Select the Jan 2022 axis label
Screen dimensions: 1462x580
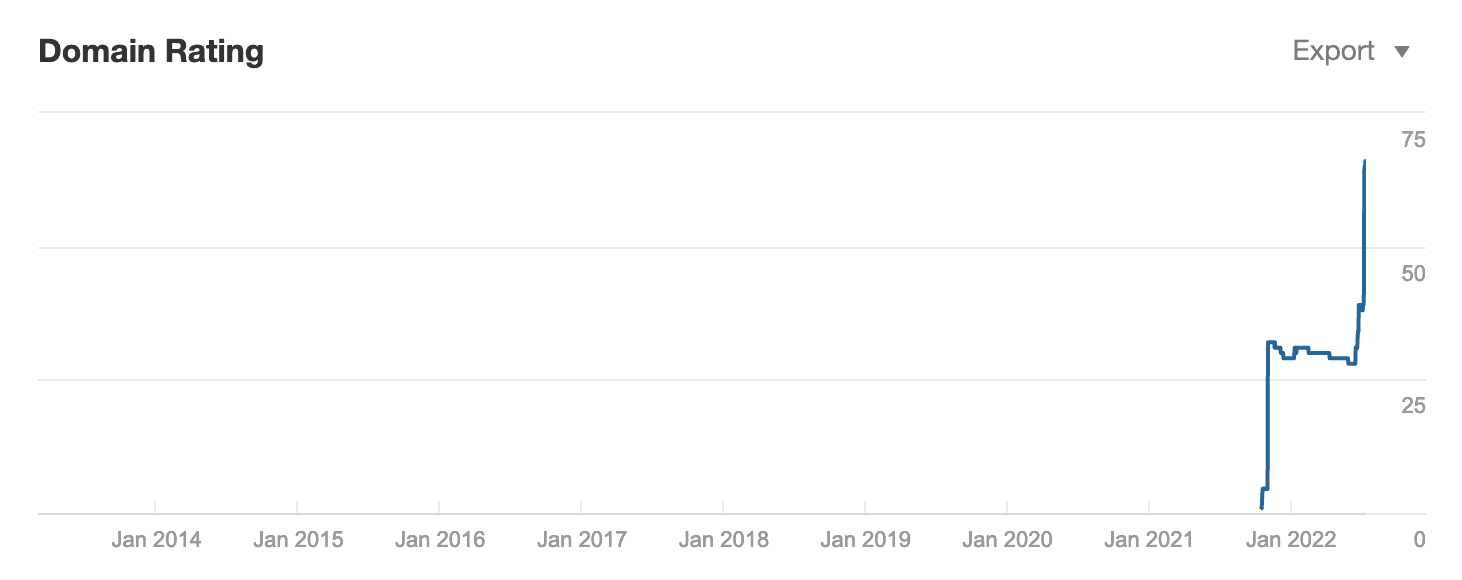(x=1292, y=540)
